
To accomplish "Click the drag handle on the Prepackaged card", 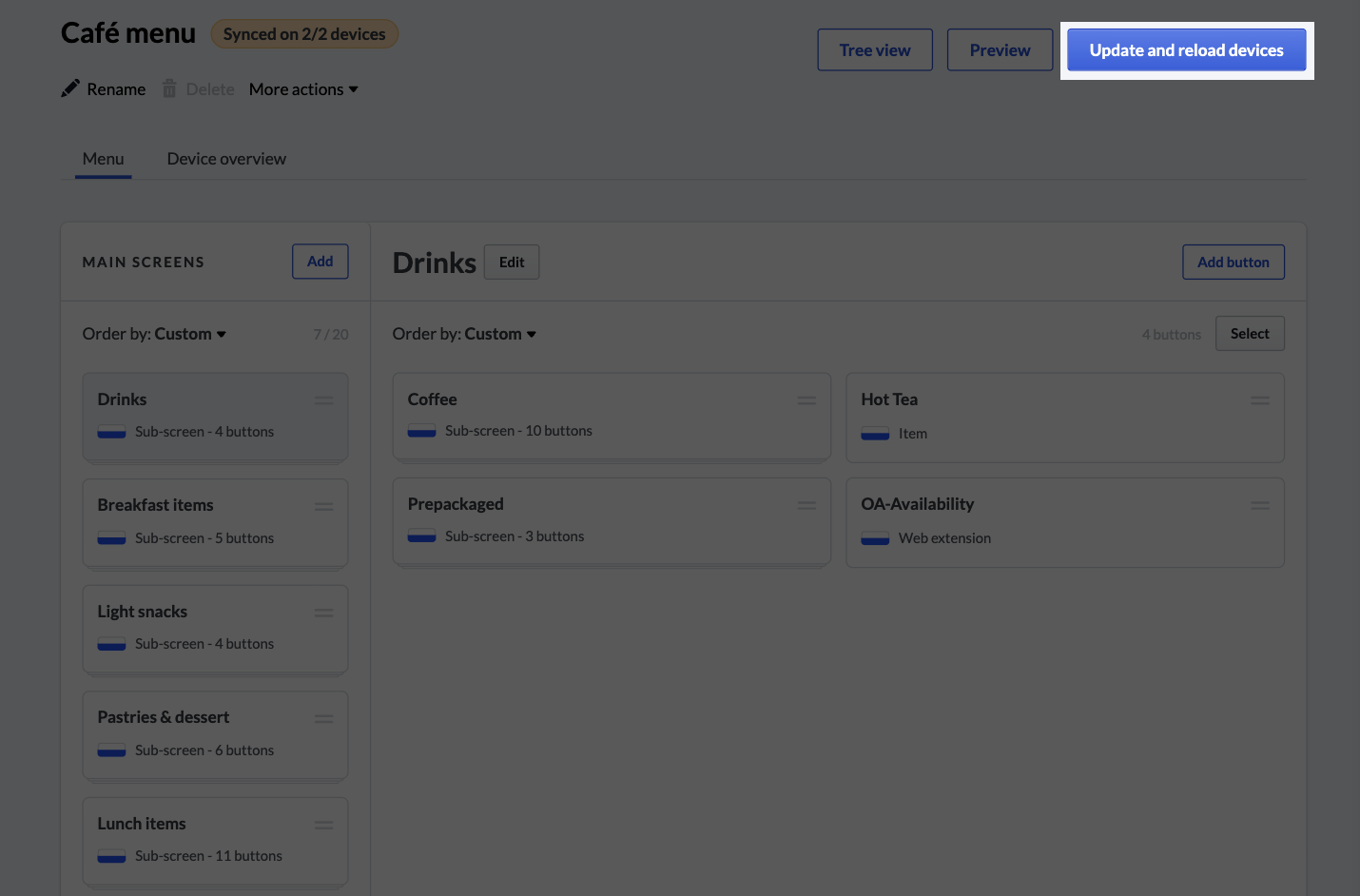I will coord(806,505).
